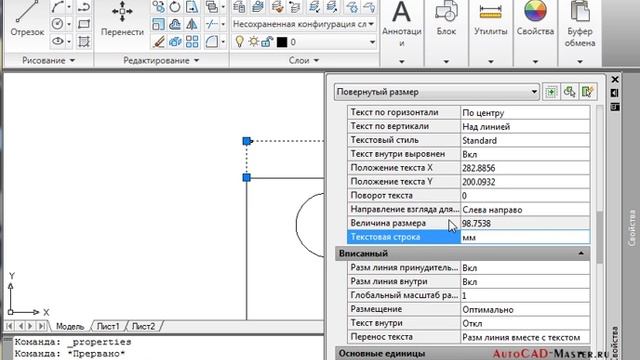Select the Отрезок line tool

27,18
